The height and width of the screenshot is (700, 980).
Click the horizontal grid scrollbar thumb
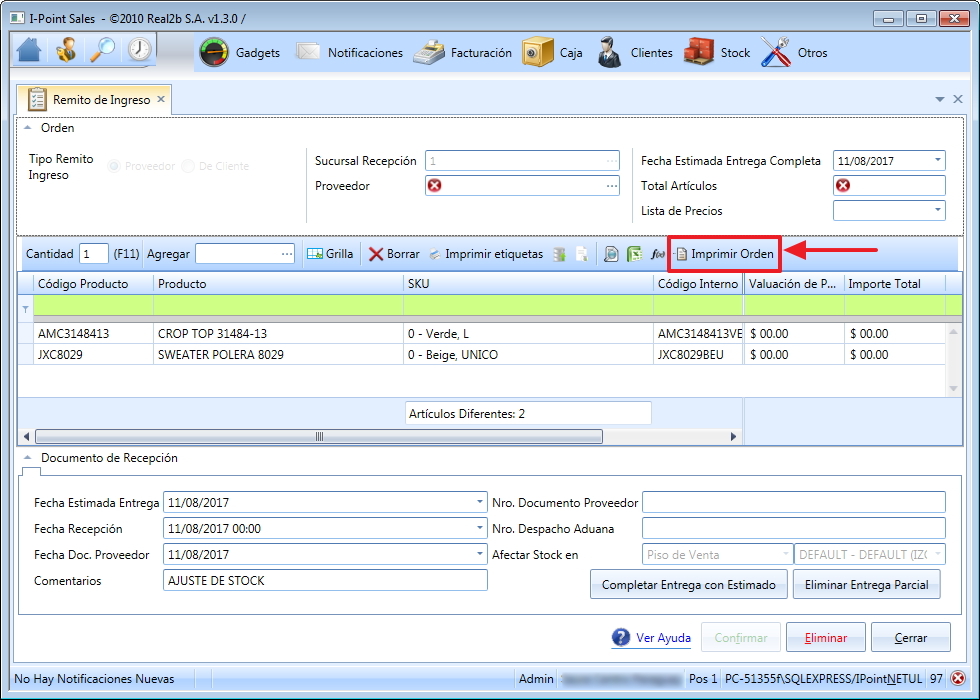319,436
